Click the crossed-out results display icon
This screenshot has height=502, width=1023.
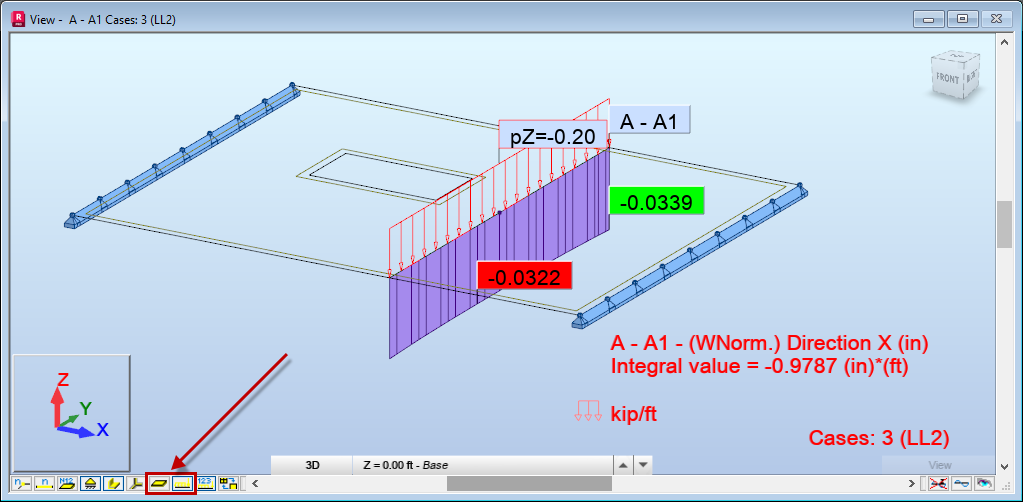coord(938,484)
